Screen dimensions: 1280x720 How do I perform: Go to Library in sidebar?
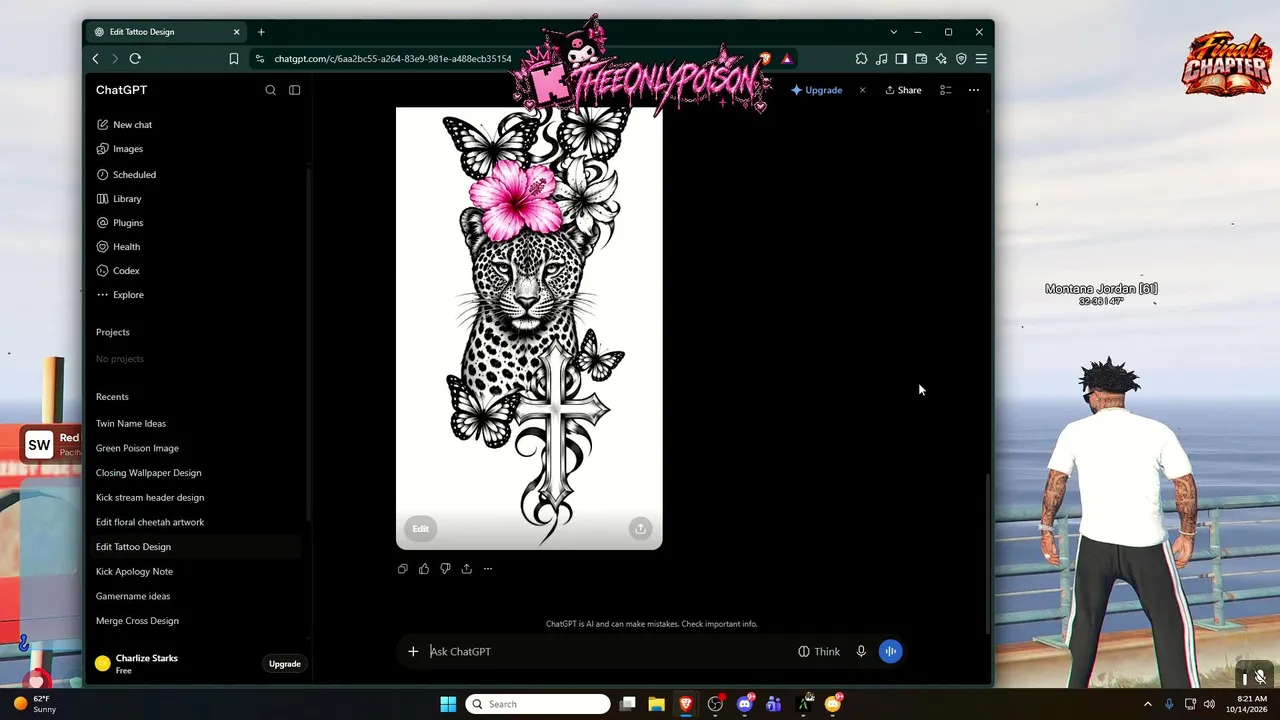click(x=119, y=199)
